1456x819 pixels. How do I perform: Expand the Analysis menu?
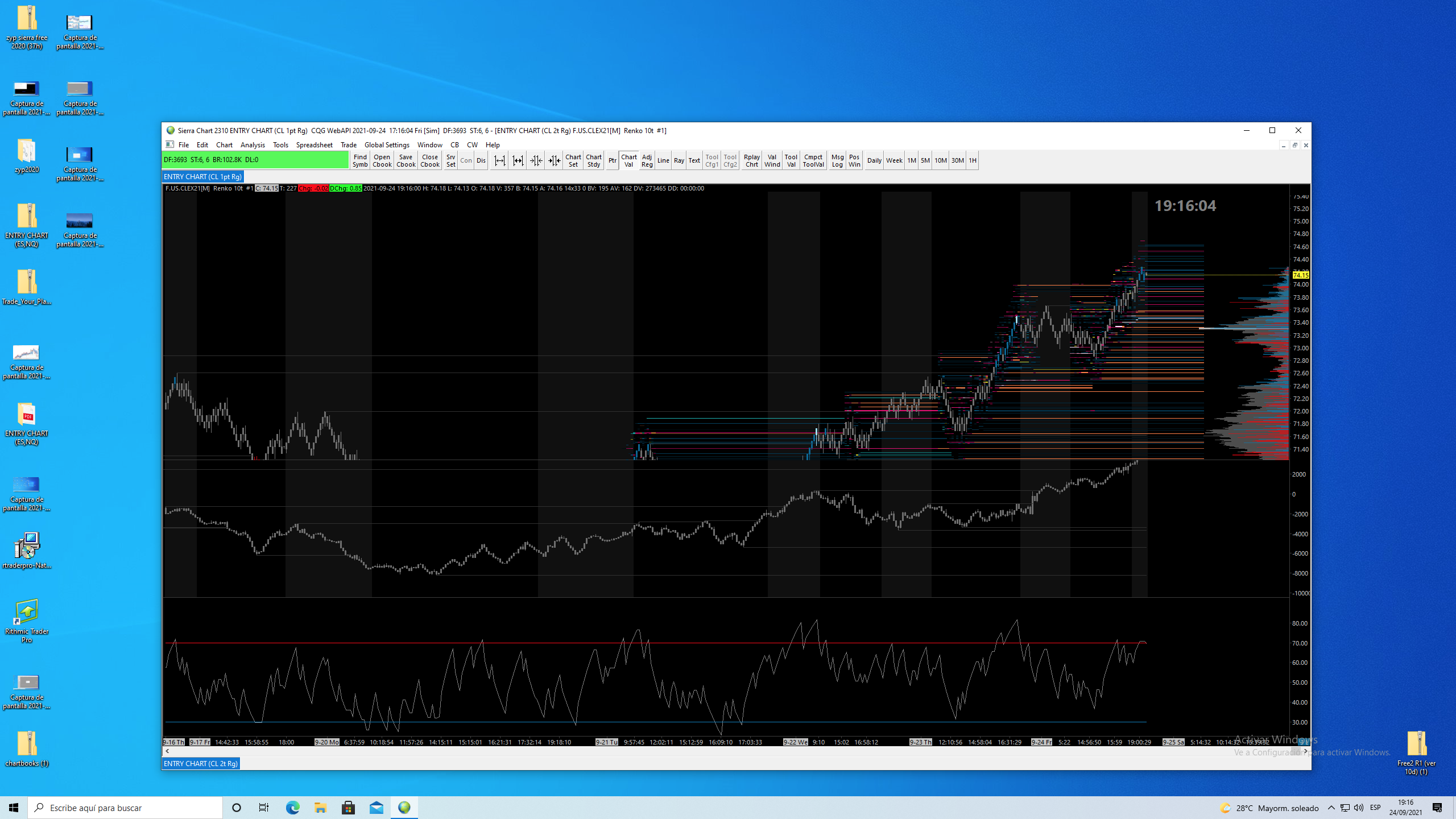click(253, 145)
